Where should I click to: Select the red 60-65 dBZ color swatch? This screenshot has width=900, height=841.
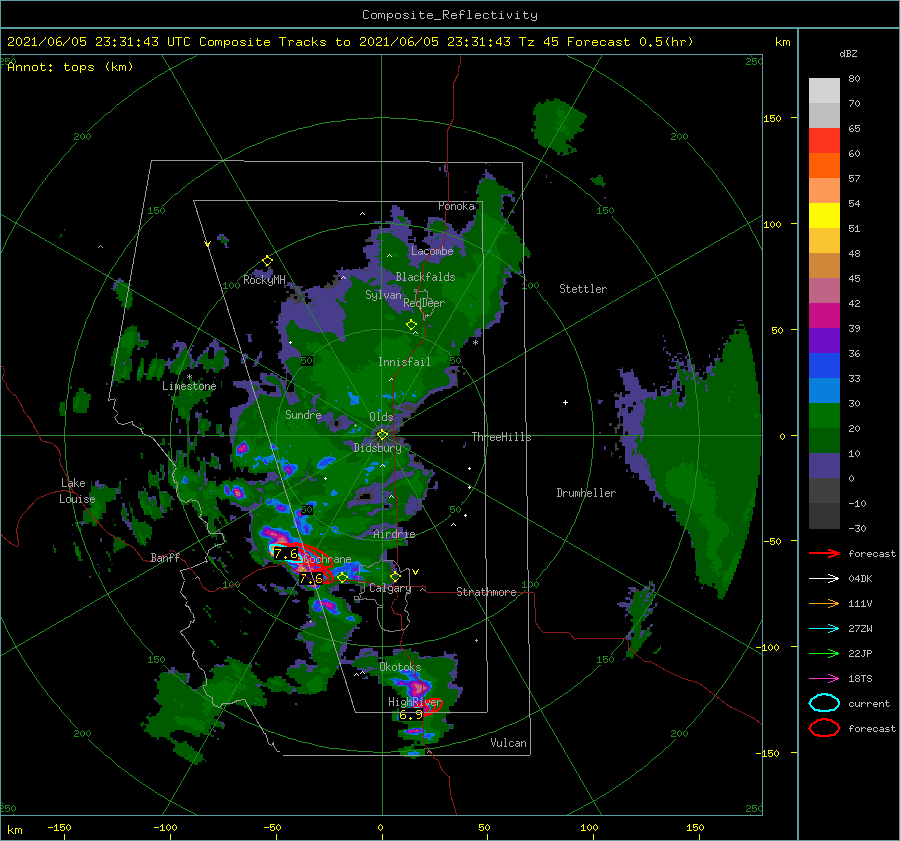click(x=824, y=141)
